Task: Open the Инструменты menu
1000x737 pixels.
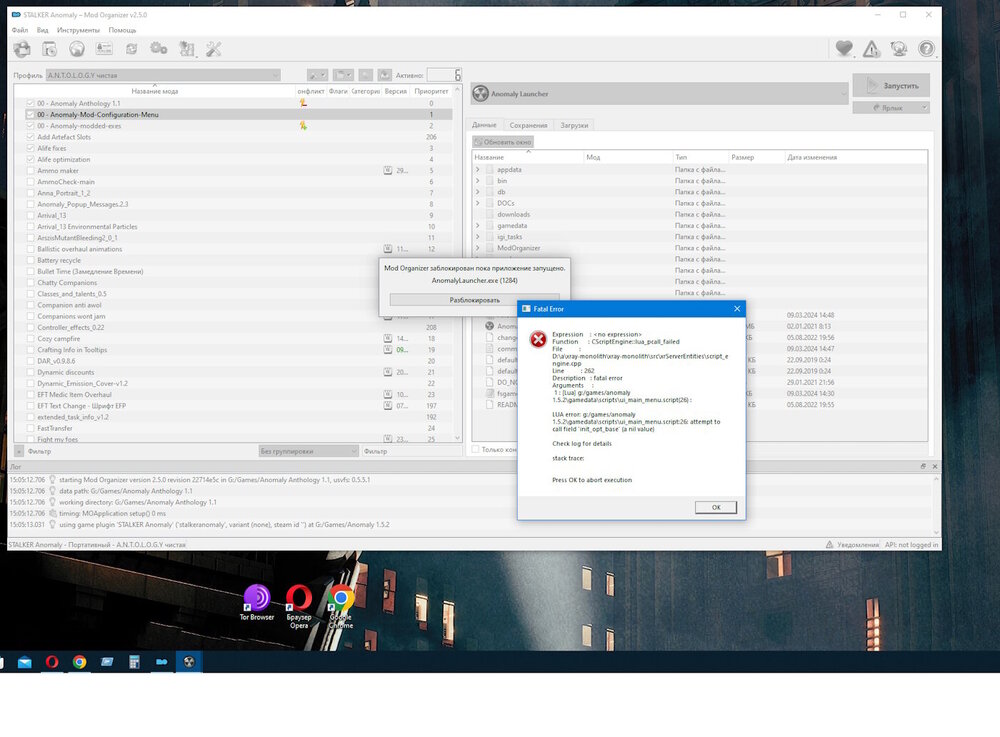Action: click(78, 31)
